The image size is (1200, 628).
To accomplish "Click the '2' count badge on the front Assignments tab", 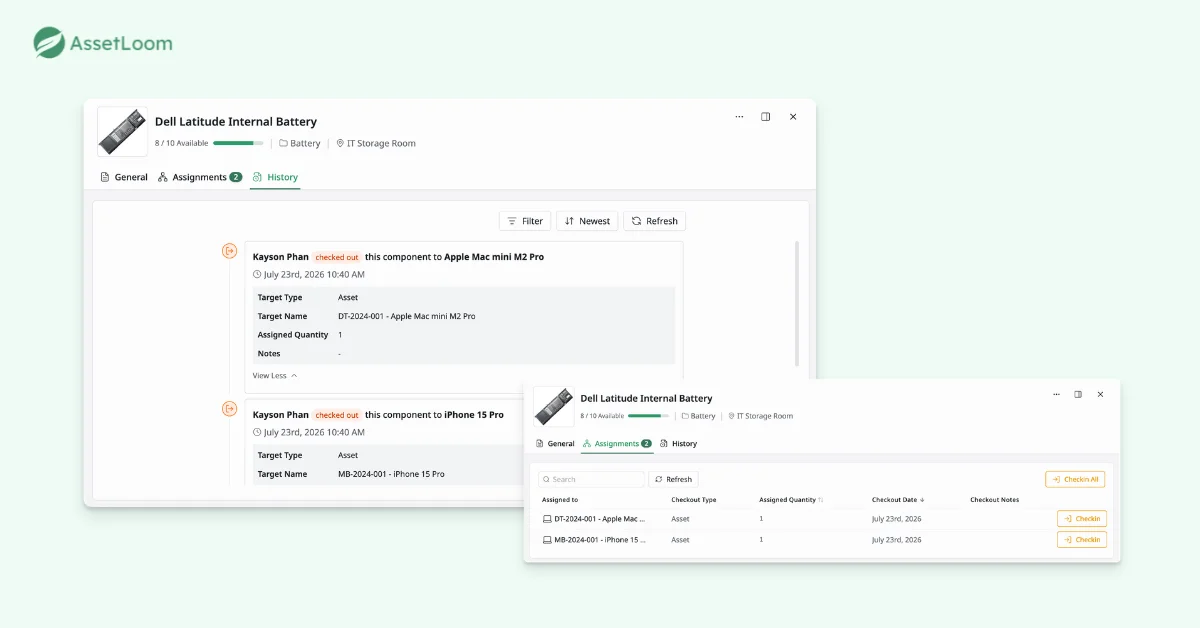I will pos(646,443).
